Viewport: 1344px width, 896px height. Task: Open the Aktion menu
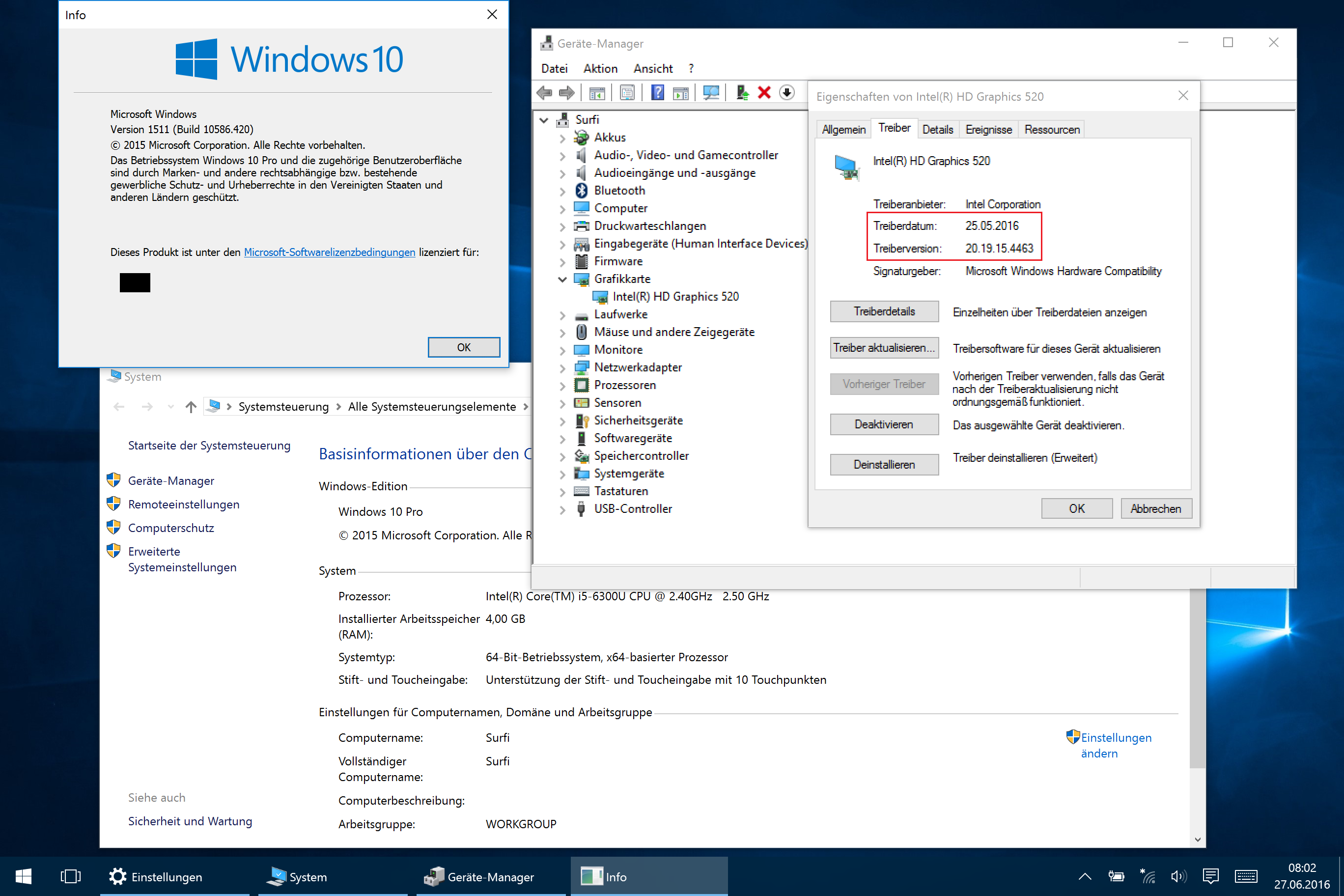[x=600, y=69]
